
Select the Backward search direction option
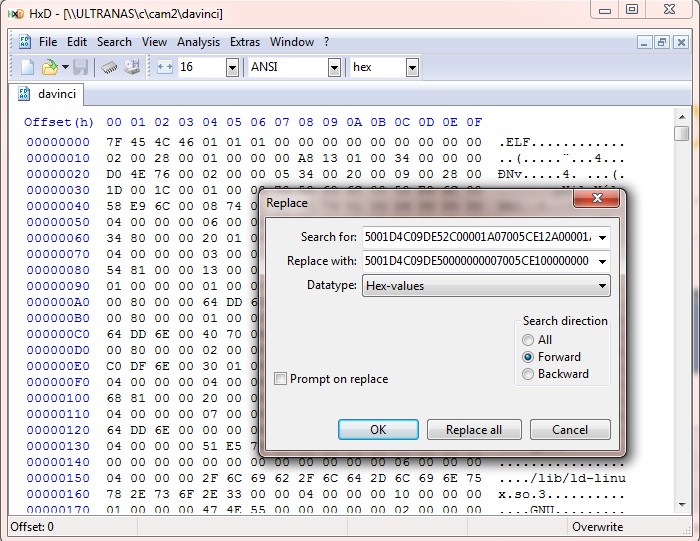coord(528,374)
